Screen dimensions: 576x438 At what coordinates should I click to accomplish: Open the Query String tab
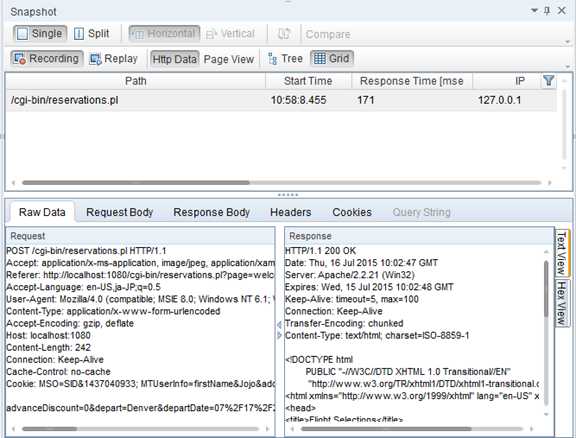pyautogui.click(x=421, y=212)
